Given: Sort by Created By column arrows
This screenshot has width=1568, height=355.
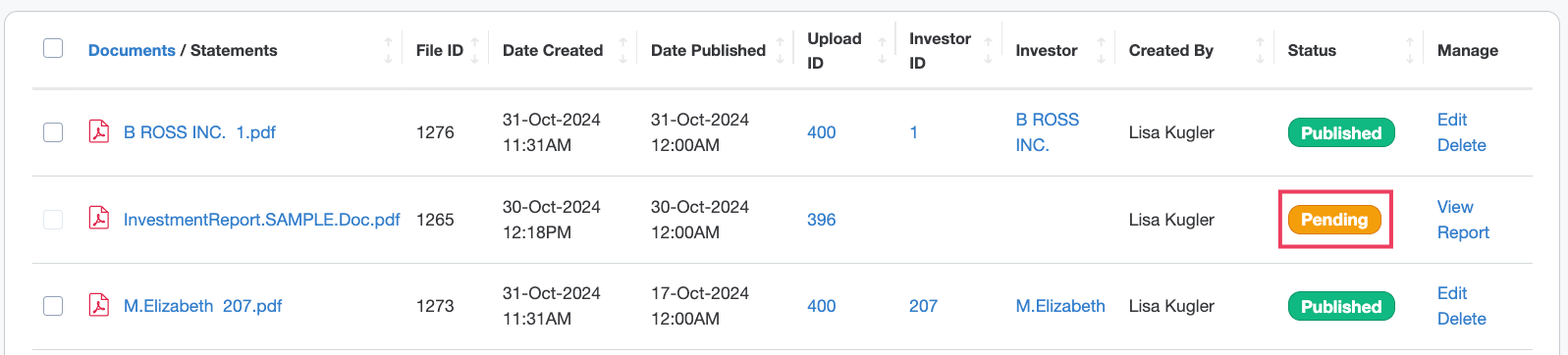Looking at the screenshot, I should (x=1261, y=50).
